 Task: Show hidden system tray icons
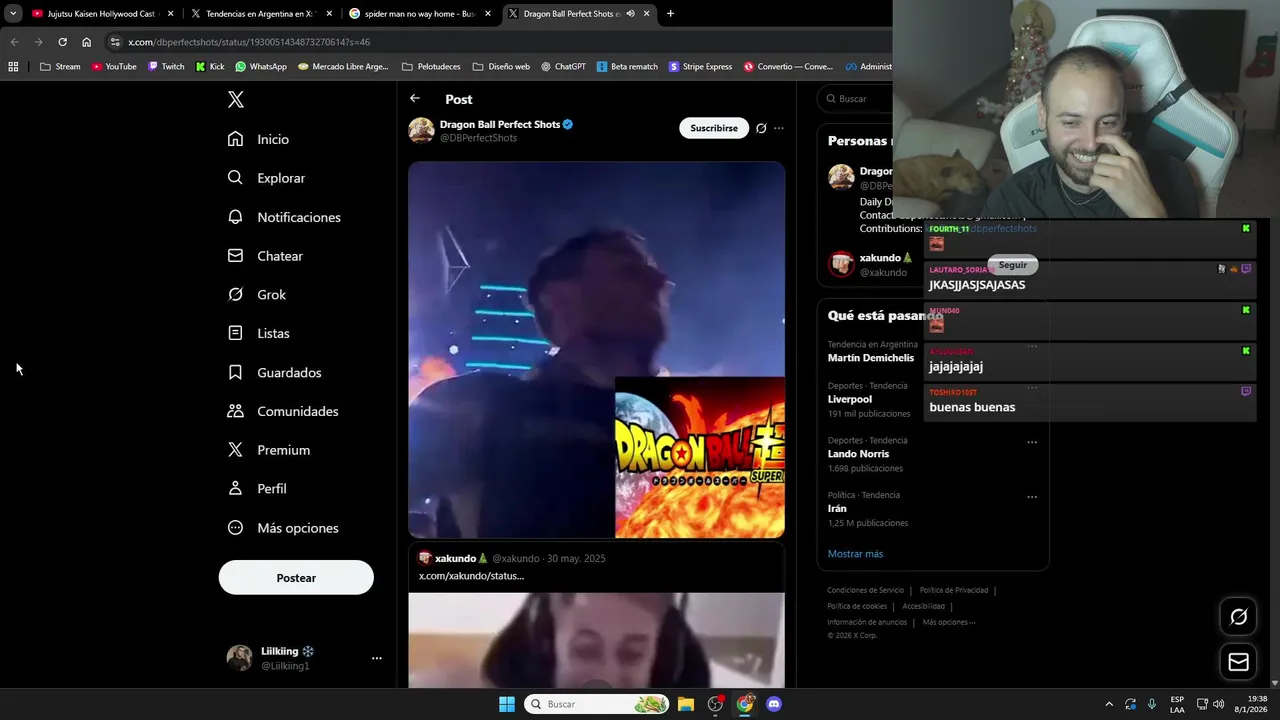(1108, 704)
